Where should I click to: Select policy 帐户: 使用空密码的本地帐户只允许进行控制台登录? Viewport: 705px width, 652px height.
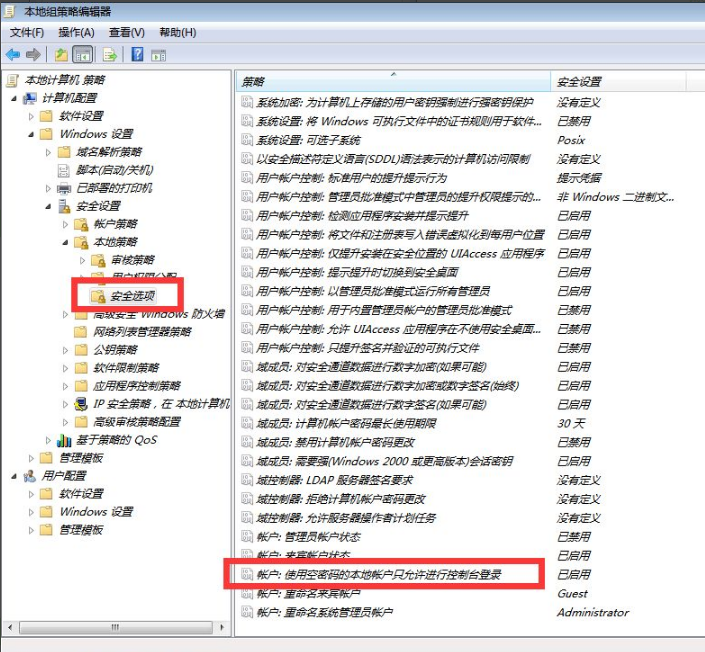377,575
